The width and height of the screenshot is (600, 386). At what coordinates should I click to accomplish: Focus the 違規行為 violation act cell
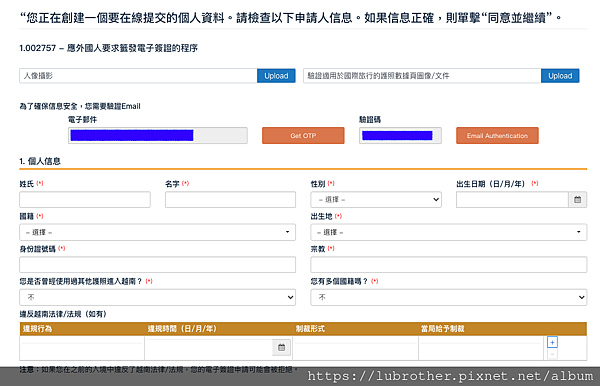82,348
